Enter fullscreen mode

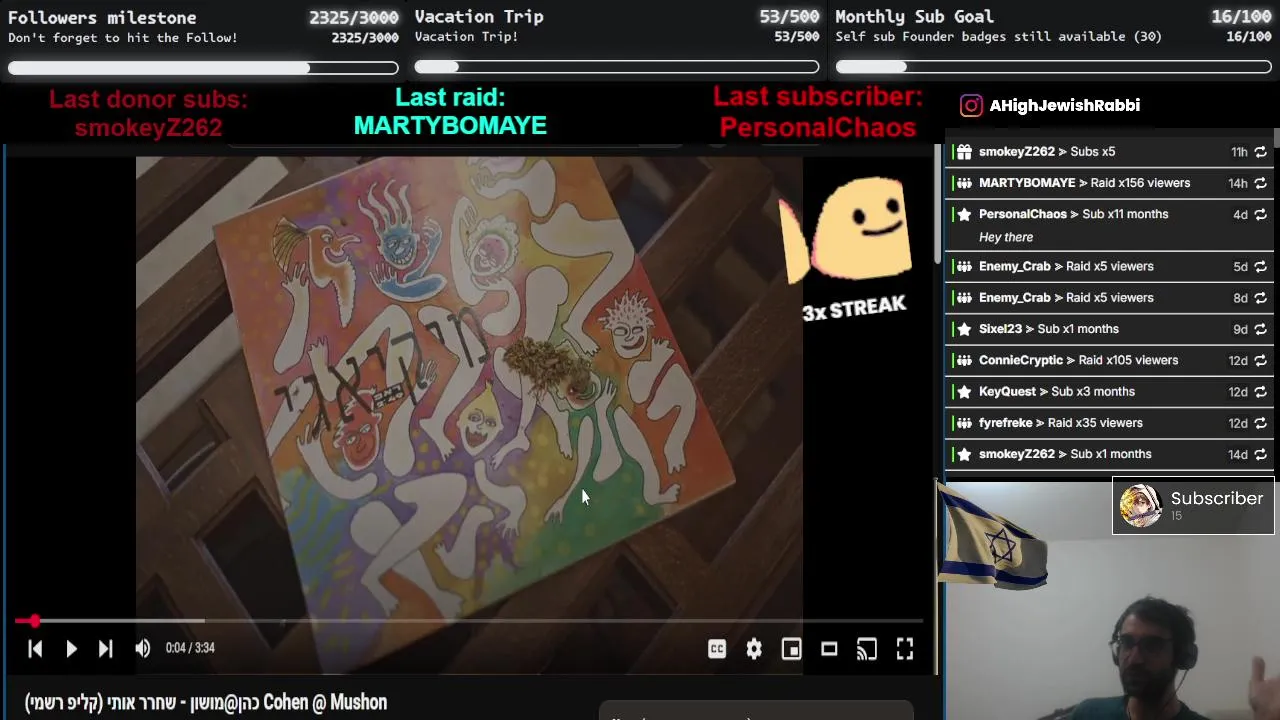[904, 649]
